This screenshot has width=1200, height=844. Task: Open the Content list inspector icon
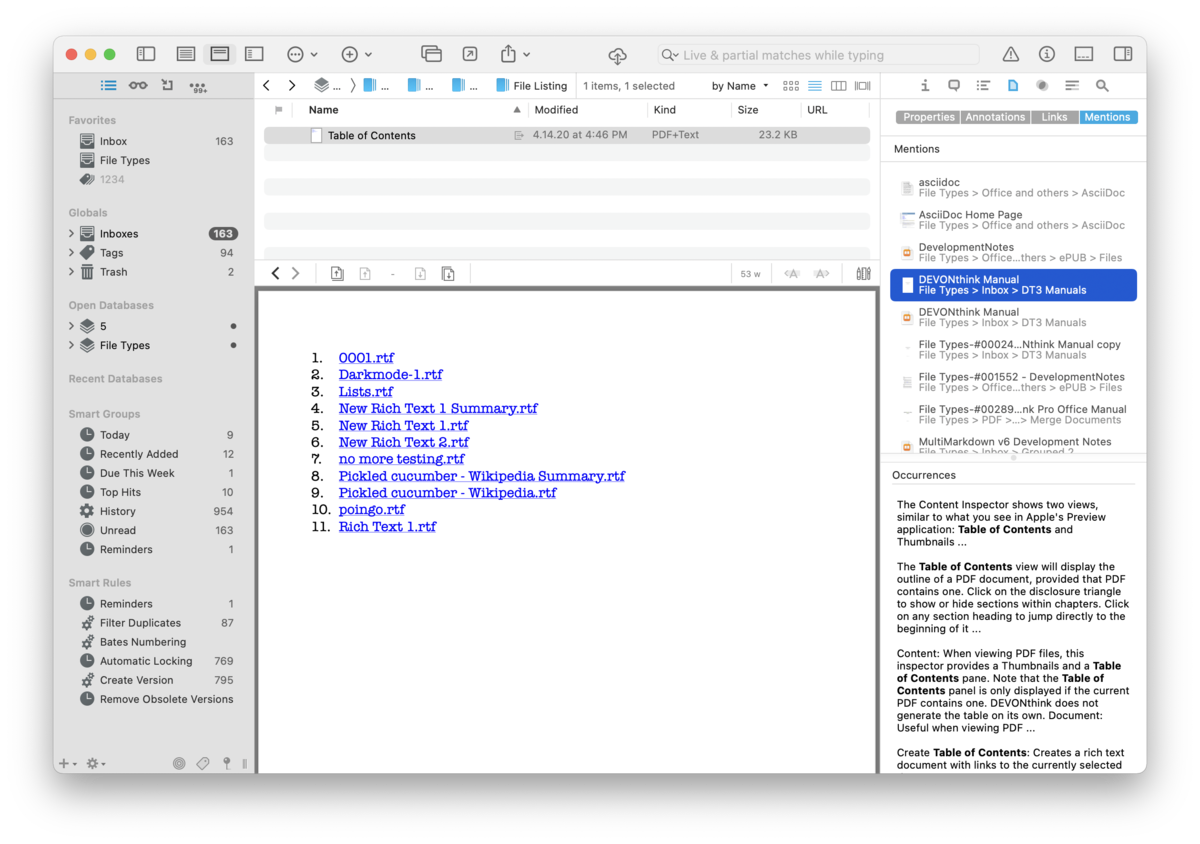click(984, 86)
